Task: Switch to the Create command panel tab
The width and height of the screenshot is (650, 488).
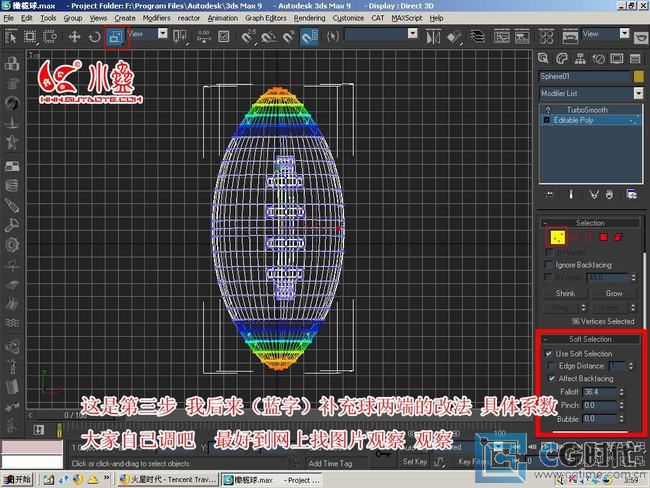Action: [x=543, y=58]
